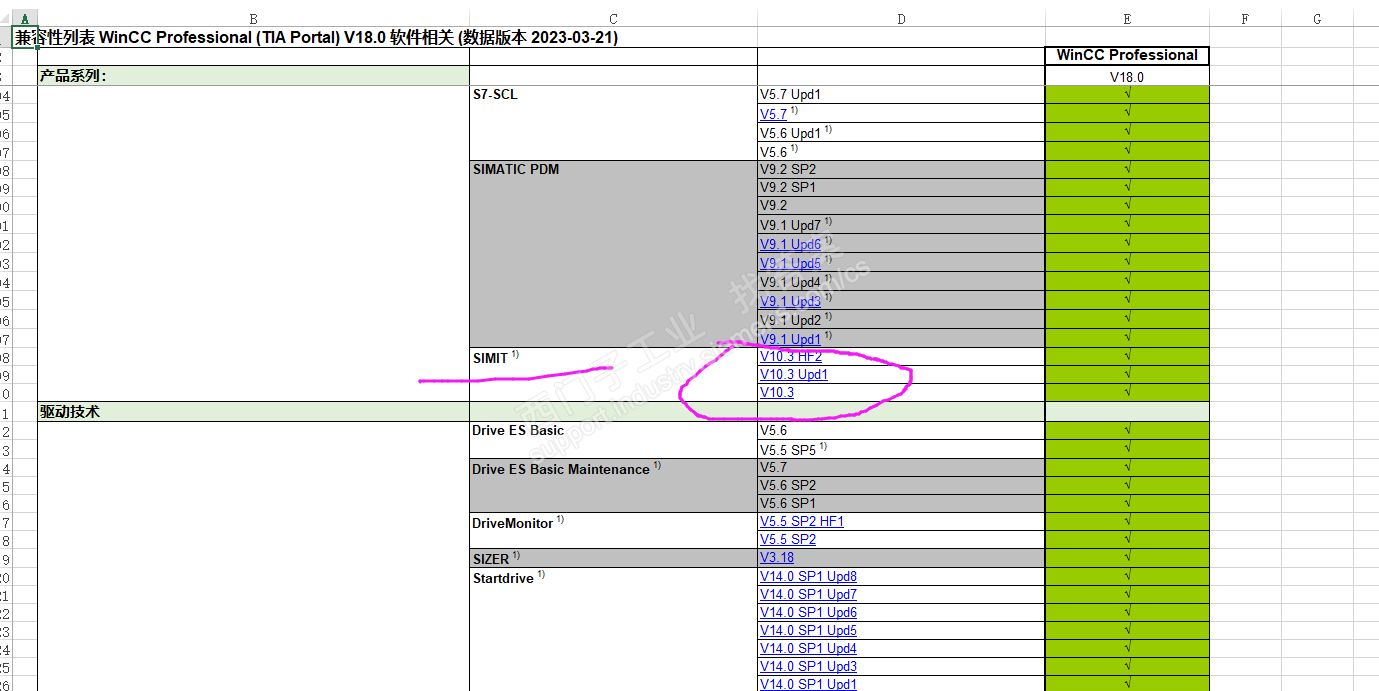The width and height of the screenshot is (1379, 691).
Task: Select the V5.5 SP5 cell
Action: click(x=901, y=449)
